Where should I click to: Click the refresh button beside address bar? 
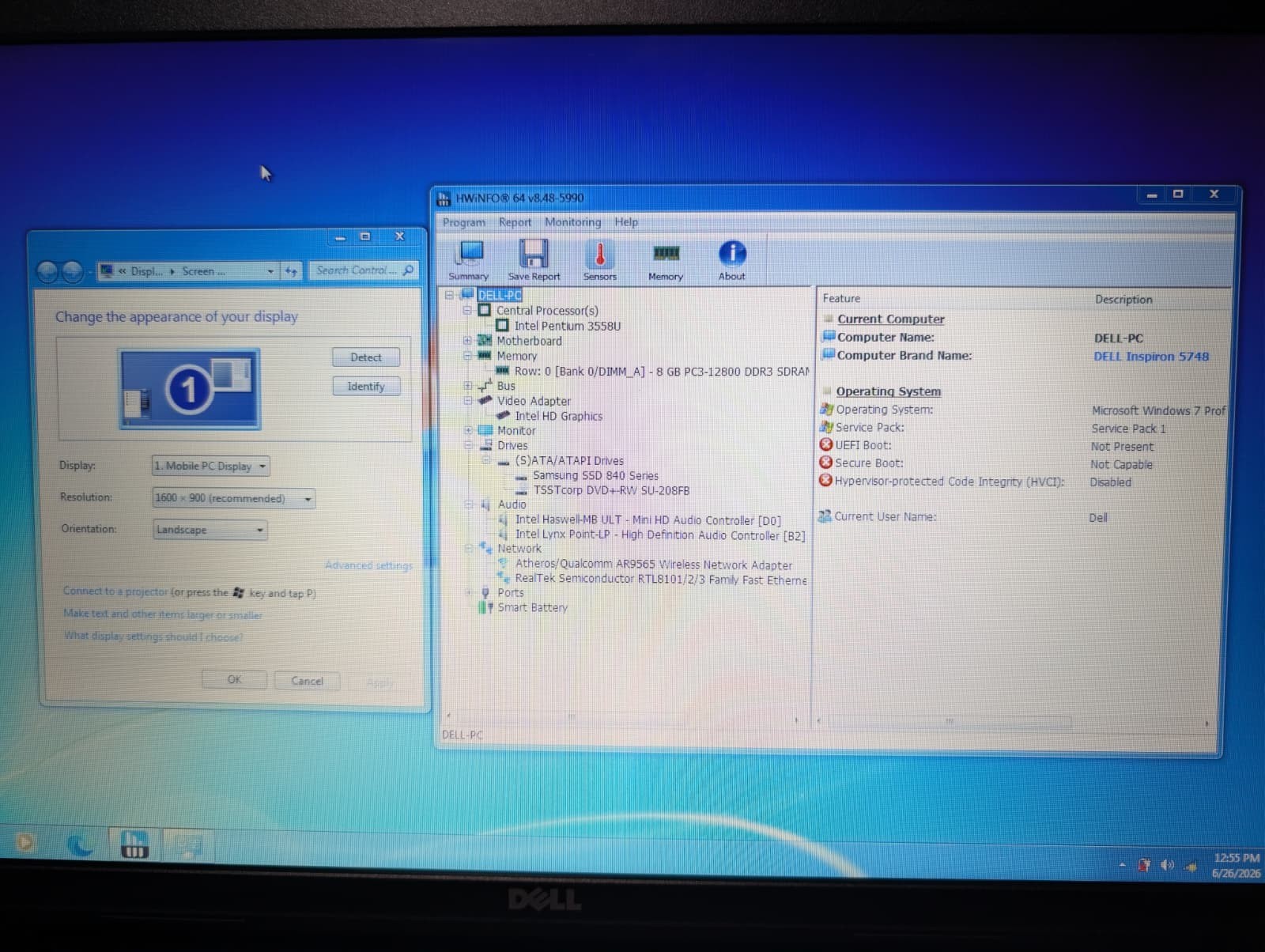pos(291,270)
